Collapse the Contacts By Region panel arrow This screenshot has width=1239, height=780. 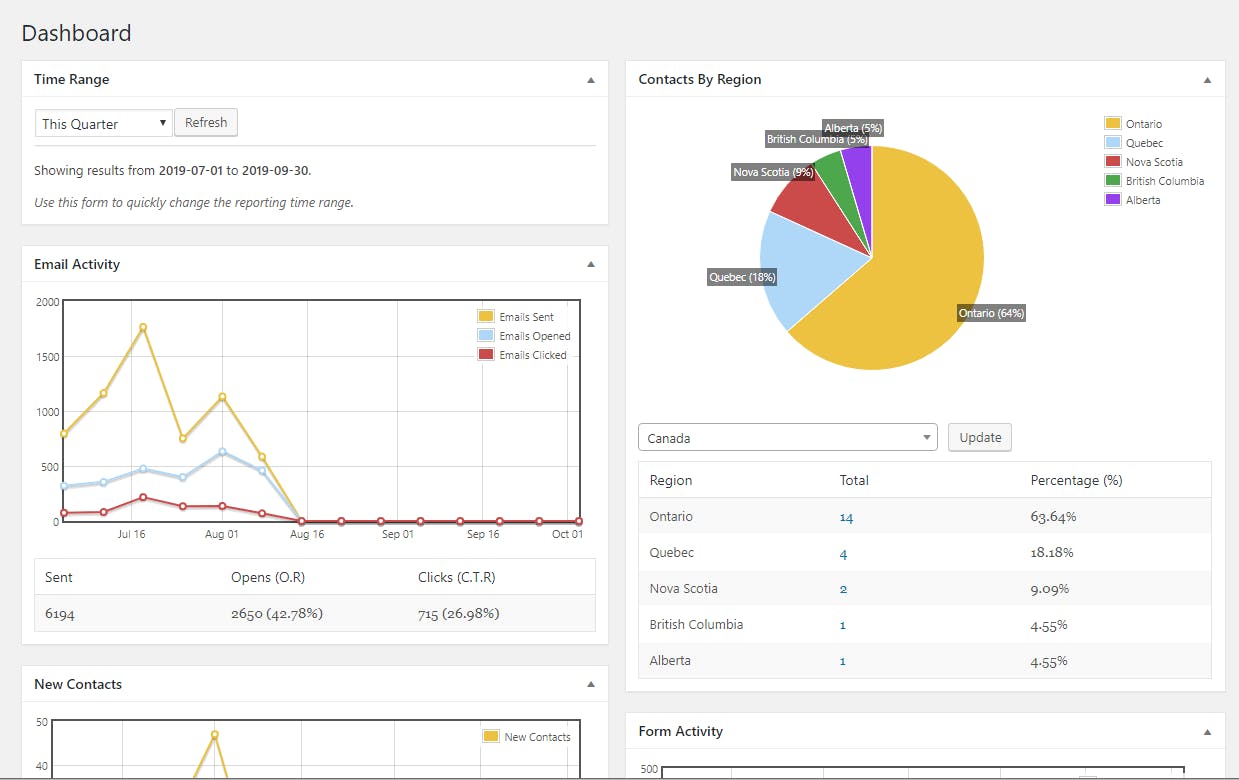point(1207,79)
